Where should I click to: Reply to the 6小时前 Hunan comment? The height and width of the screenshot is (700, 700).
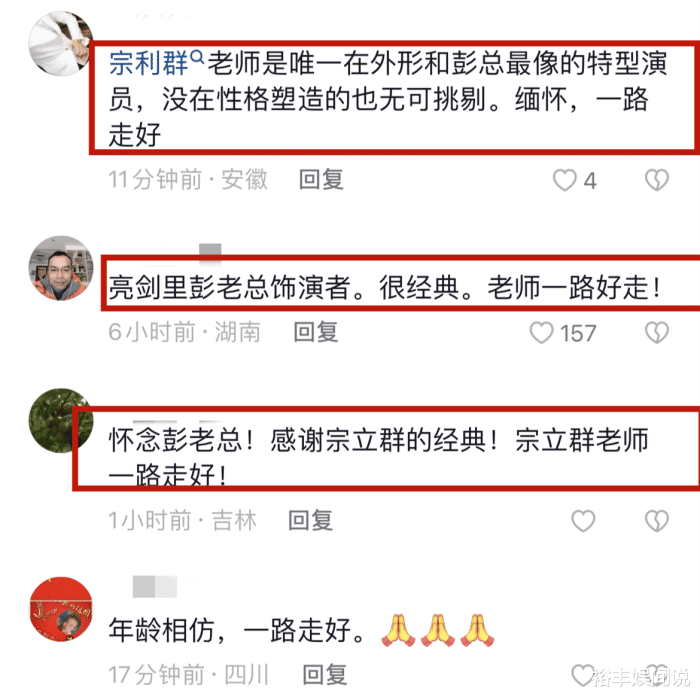coord(316,333)
